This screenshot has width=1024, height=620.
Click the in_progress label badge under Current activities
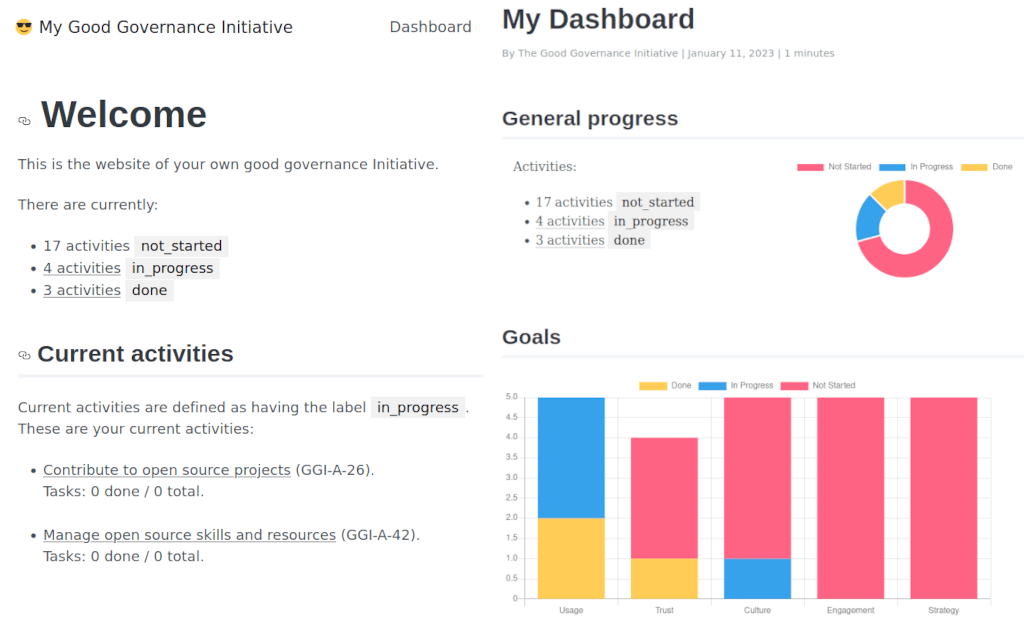[418, 407]
